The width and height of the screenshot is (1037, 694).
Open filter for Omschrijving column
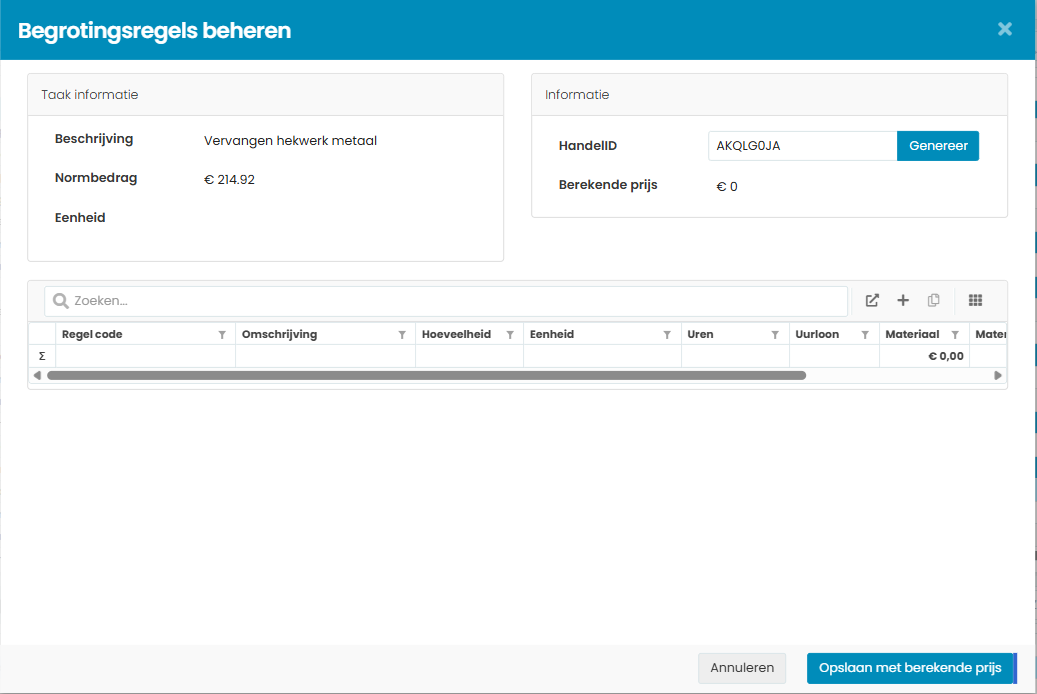[402, 335]
